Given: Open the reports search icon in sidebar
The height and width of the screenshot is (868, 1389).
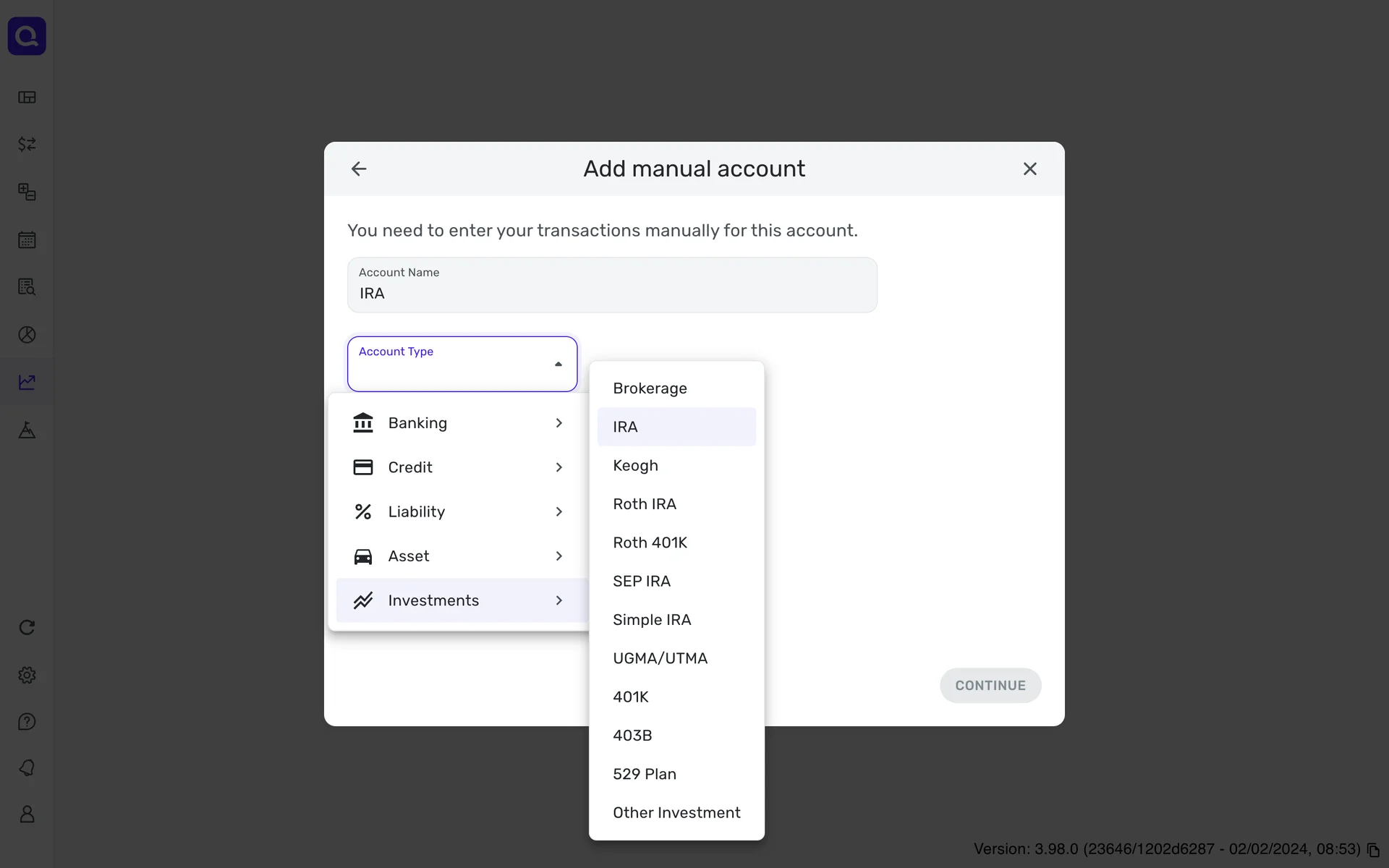Looking at the screenshot, I should point(27,287).
